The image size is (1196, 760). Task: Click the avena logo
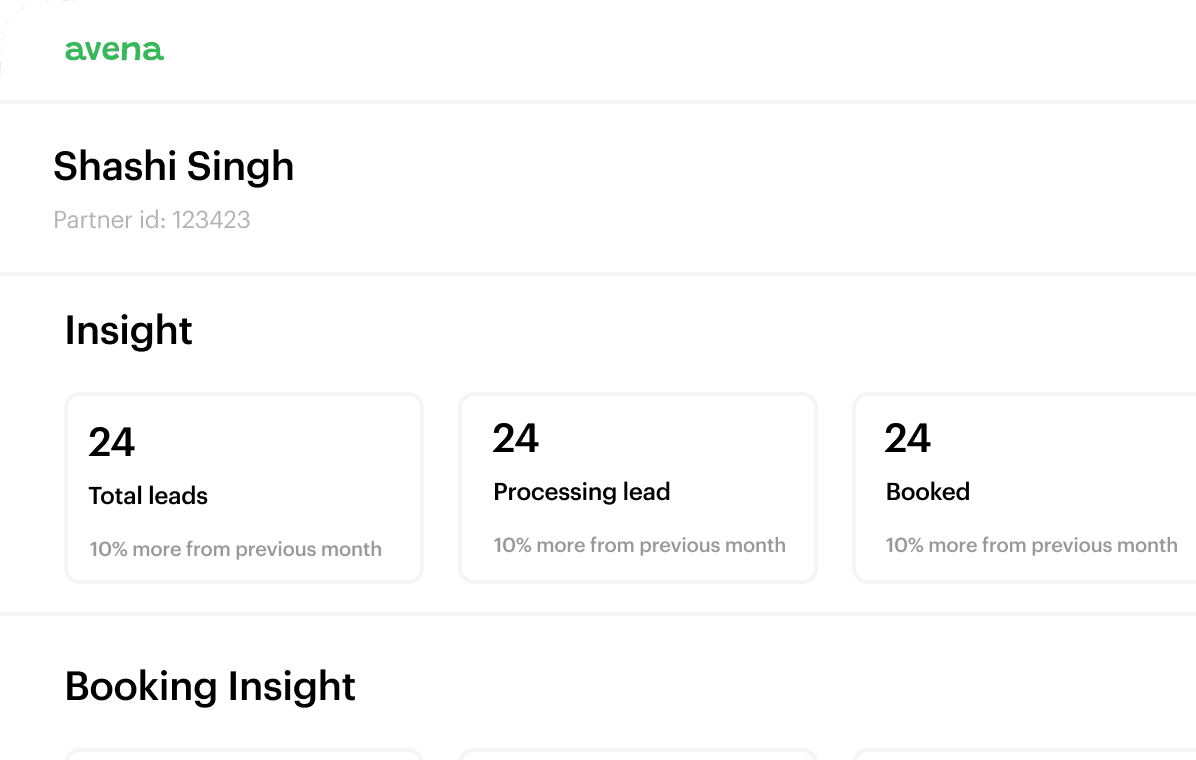pyautogui.click(x=114, y=50)
